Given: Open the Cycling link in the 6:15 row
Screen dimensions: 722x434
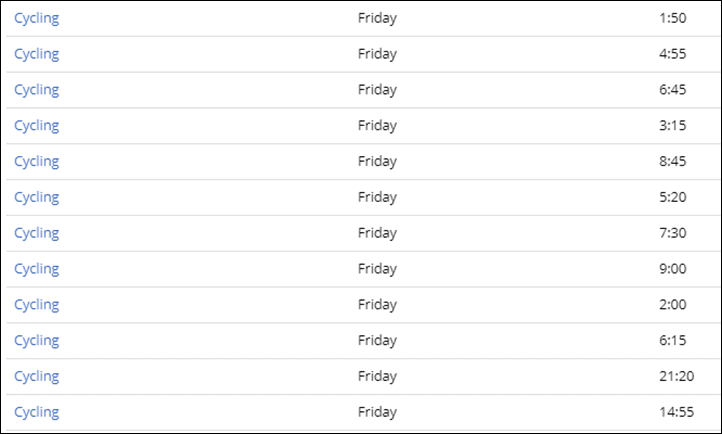Looking at the screenshot, I should coord(36,341).
